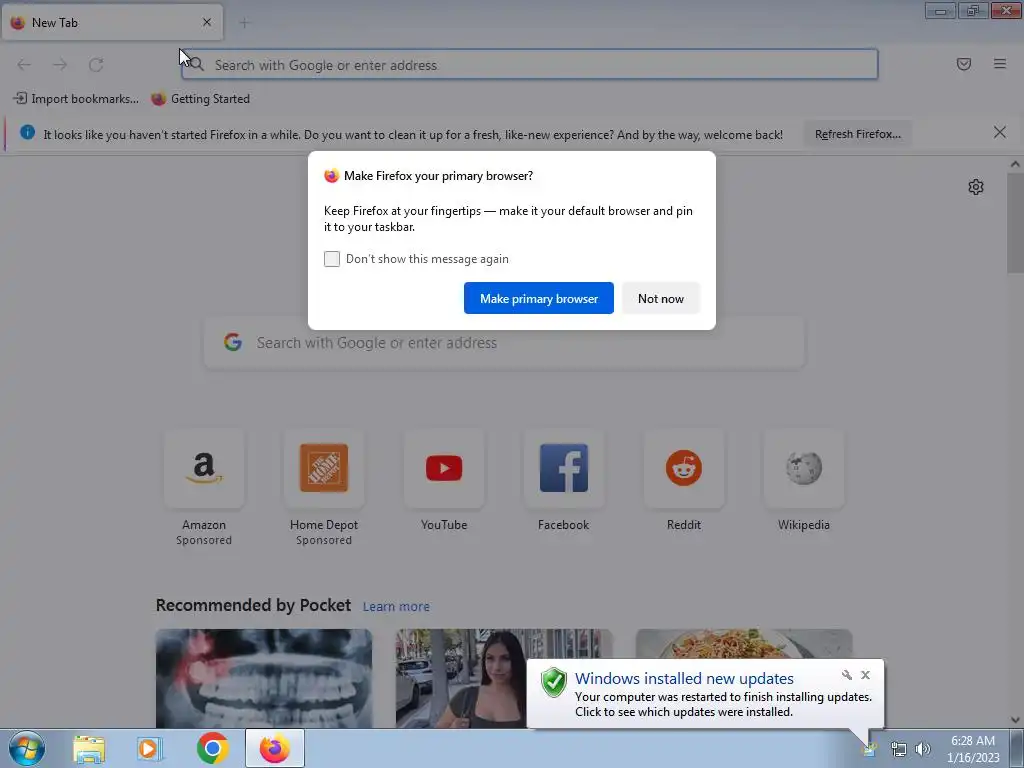Close the Windows updates notification balloon
This screenshot has height=768, width=1024.
click(x=865, y=675)
